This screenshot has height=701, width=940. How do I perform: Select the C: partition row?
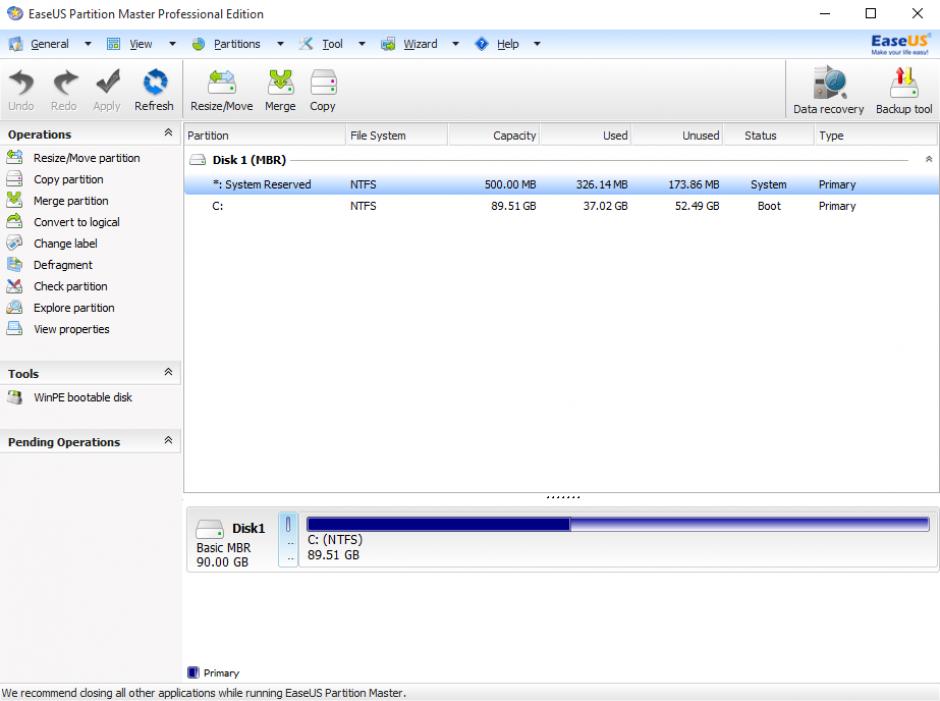(561, 206)
